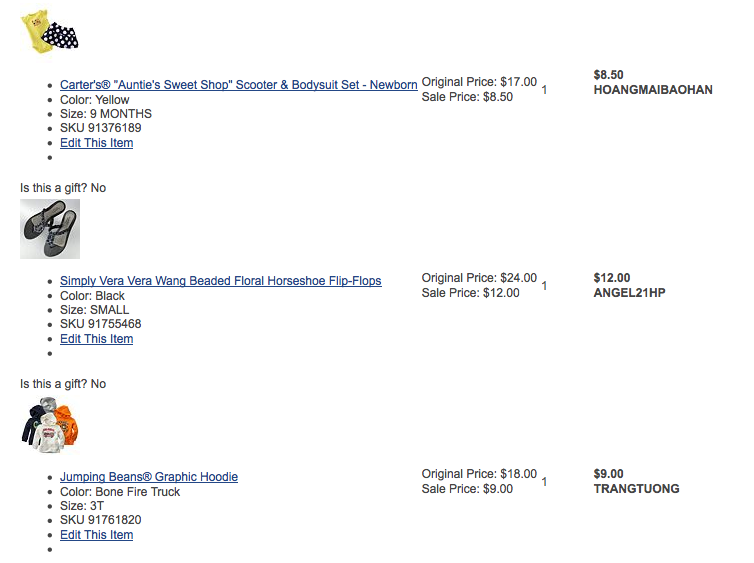Click the TRANGTUONG promo code text

coord(637,489)
